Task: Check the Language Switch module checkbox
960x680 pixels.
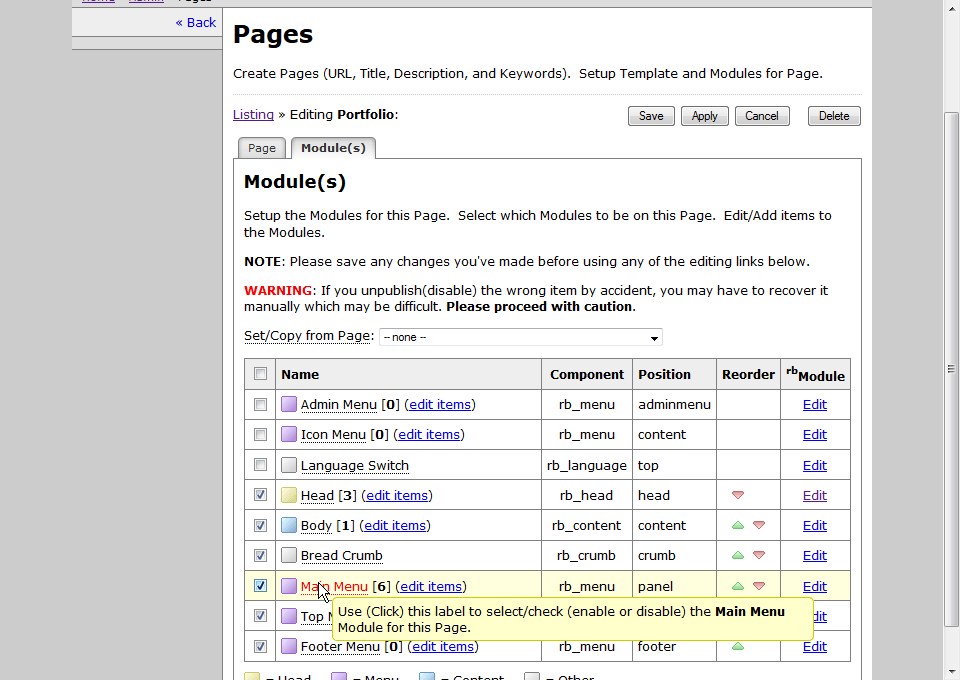Action: pos(260,465)
